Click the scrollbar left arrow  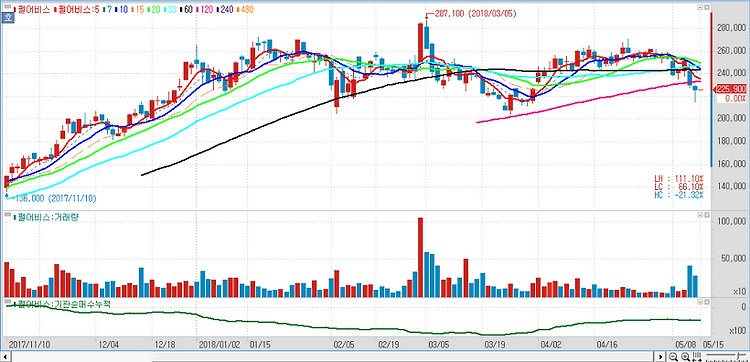click(x=7, y=357)
